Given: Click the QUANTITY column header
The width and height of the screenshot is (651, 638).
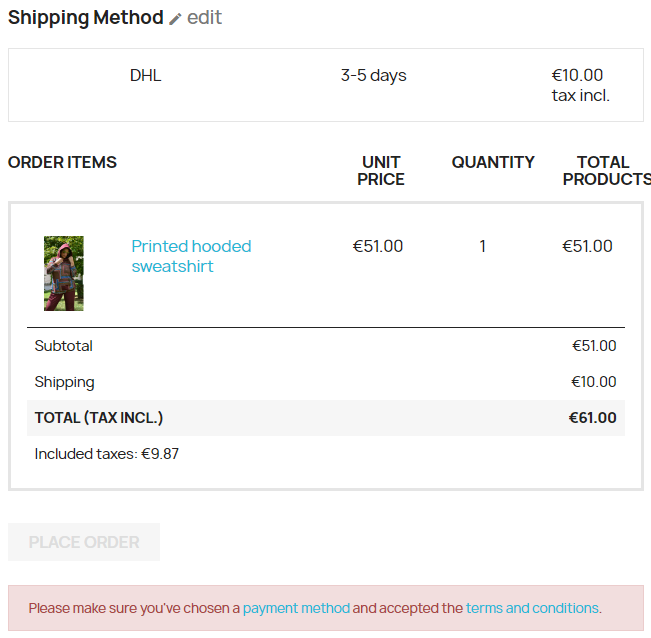Looking at the screenshot, I should pyautogui.click(x=493, y=162).
